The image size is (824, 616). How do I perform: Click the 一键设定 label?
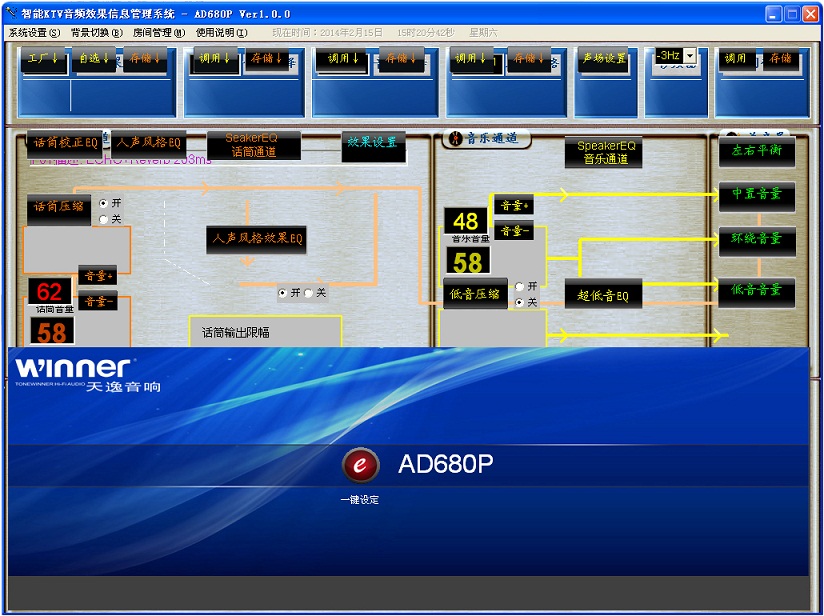point(360,500)
